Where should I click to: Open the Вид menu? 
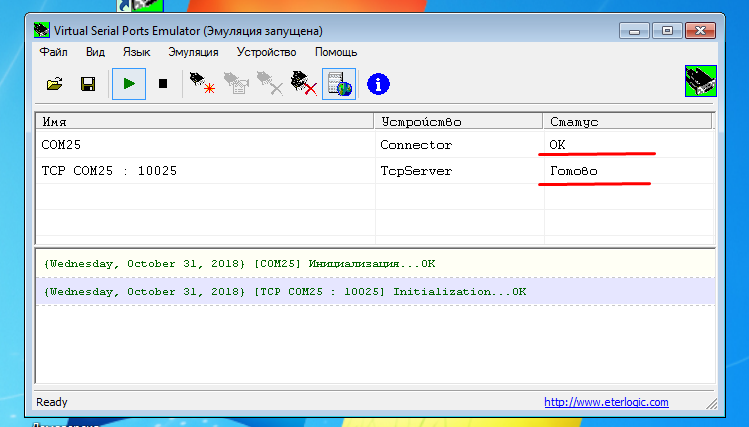[95, 52]
